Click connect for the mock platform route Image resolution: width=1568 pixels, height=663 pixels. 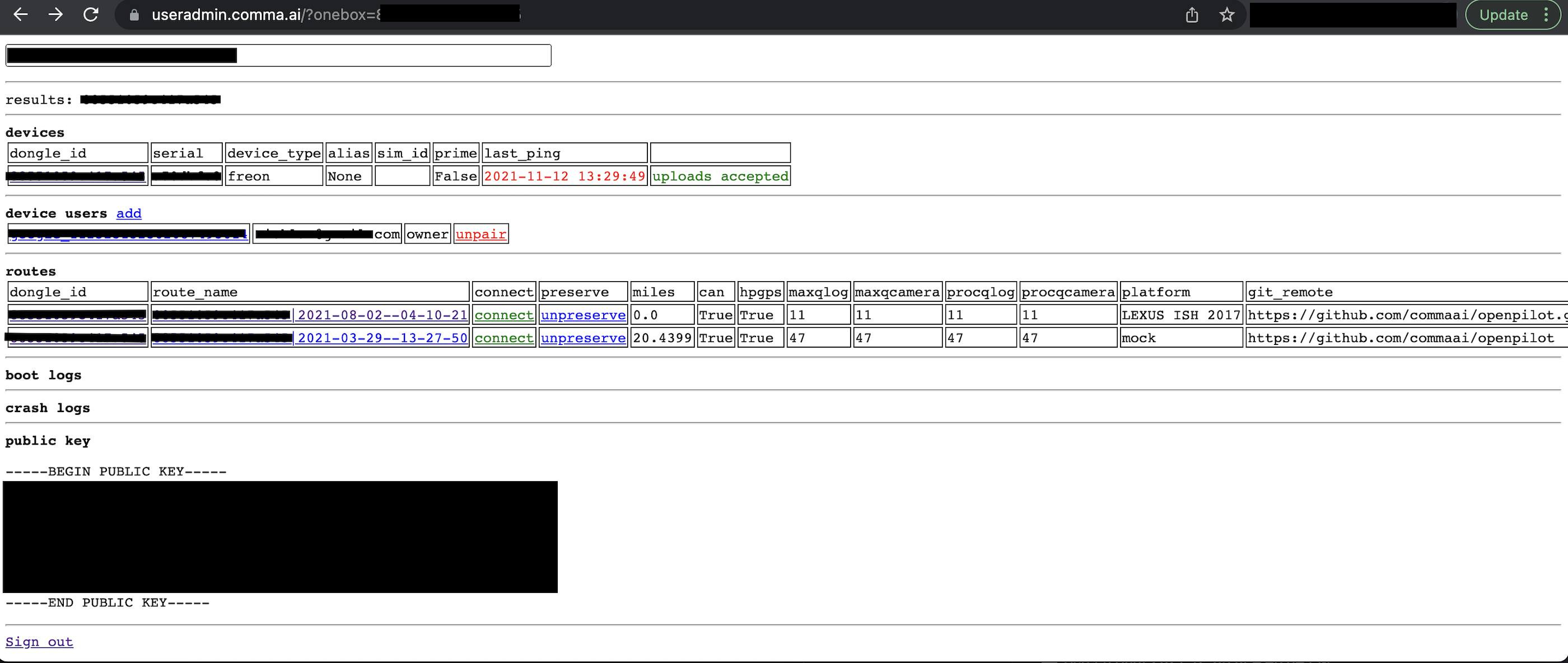(503, 338)
